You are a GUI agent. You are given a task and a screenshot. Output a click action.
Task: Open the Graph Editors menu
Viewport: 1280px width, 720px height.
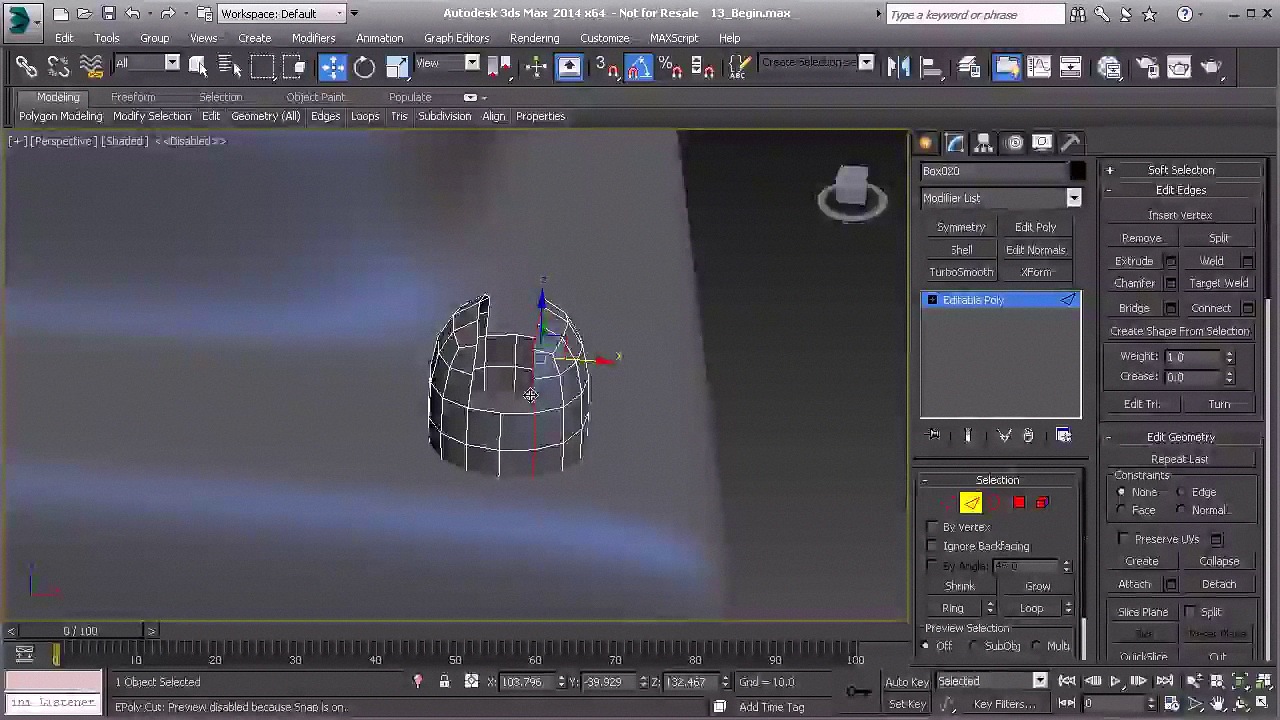click(456, 38)
